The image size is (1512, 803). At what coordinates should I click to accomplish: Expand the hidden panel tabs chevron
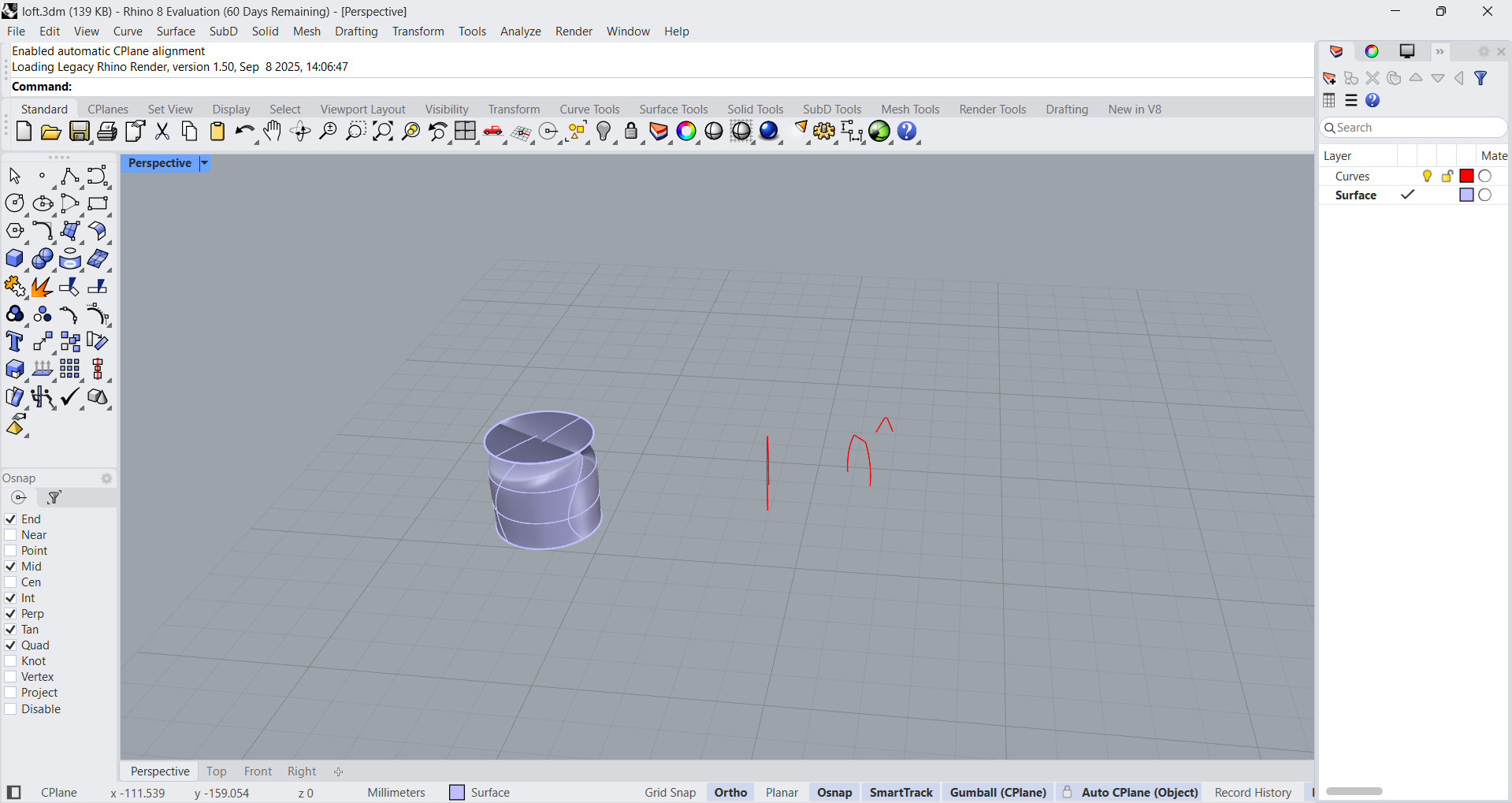[1440, 52]
